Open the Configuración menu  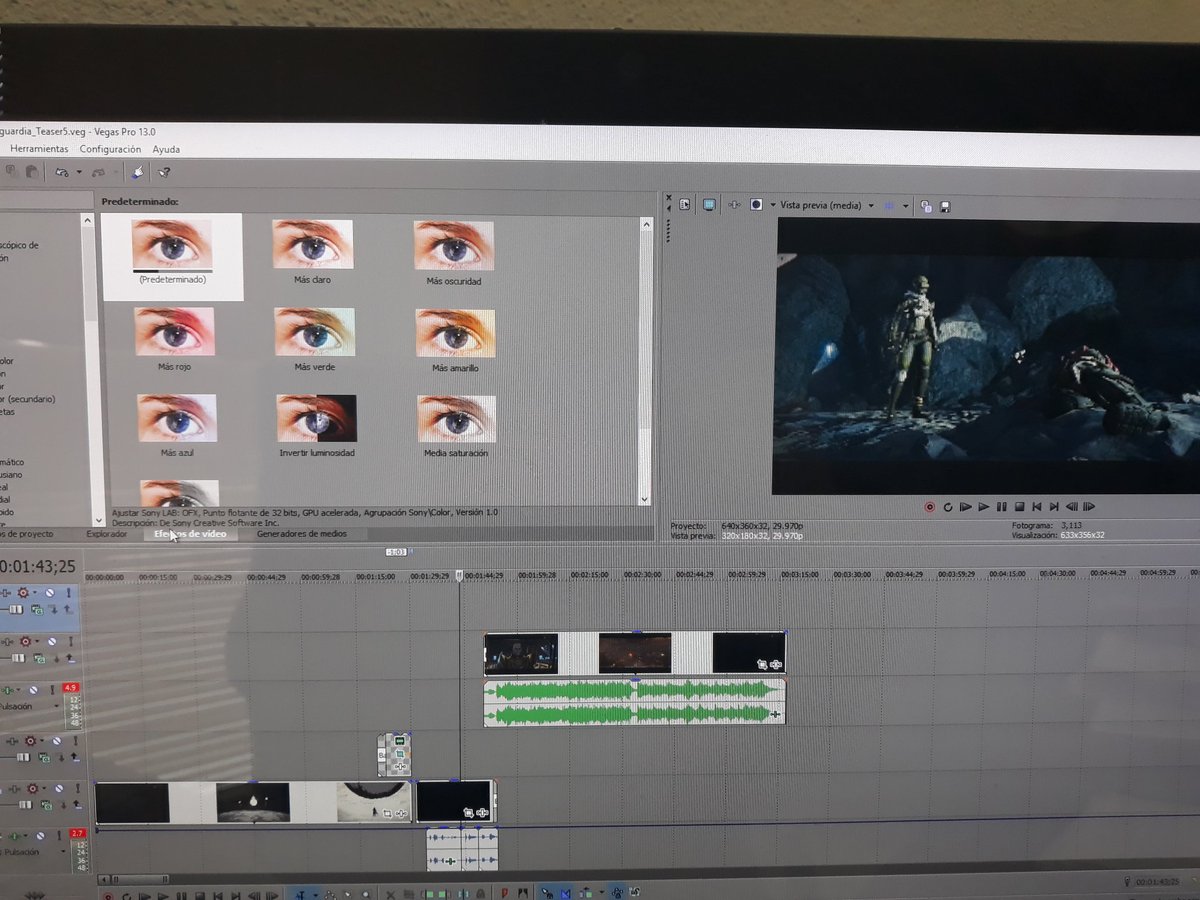tap(110, 149)
